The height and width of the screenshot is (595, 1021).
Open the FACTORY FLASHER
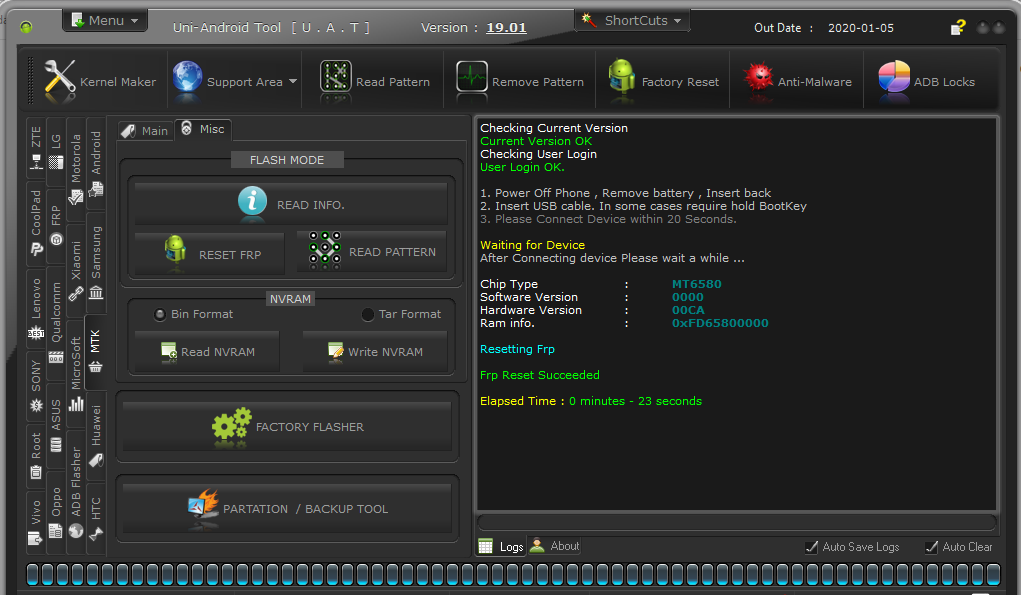[287, 426]
